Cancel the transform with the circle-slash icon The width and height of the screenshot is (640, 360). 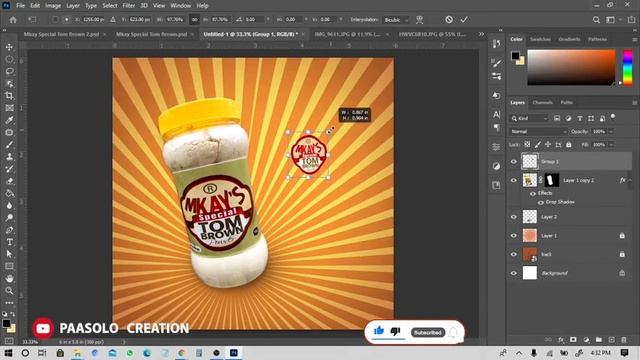coord(449,20)
